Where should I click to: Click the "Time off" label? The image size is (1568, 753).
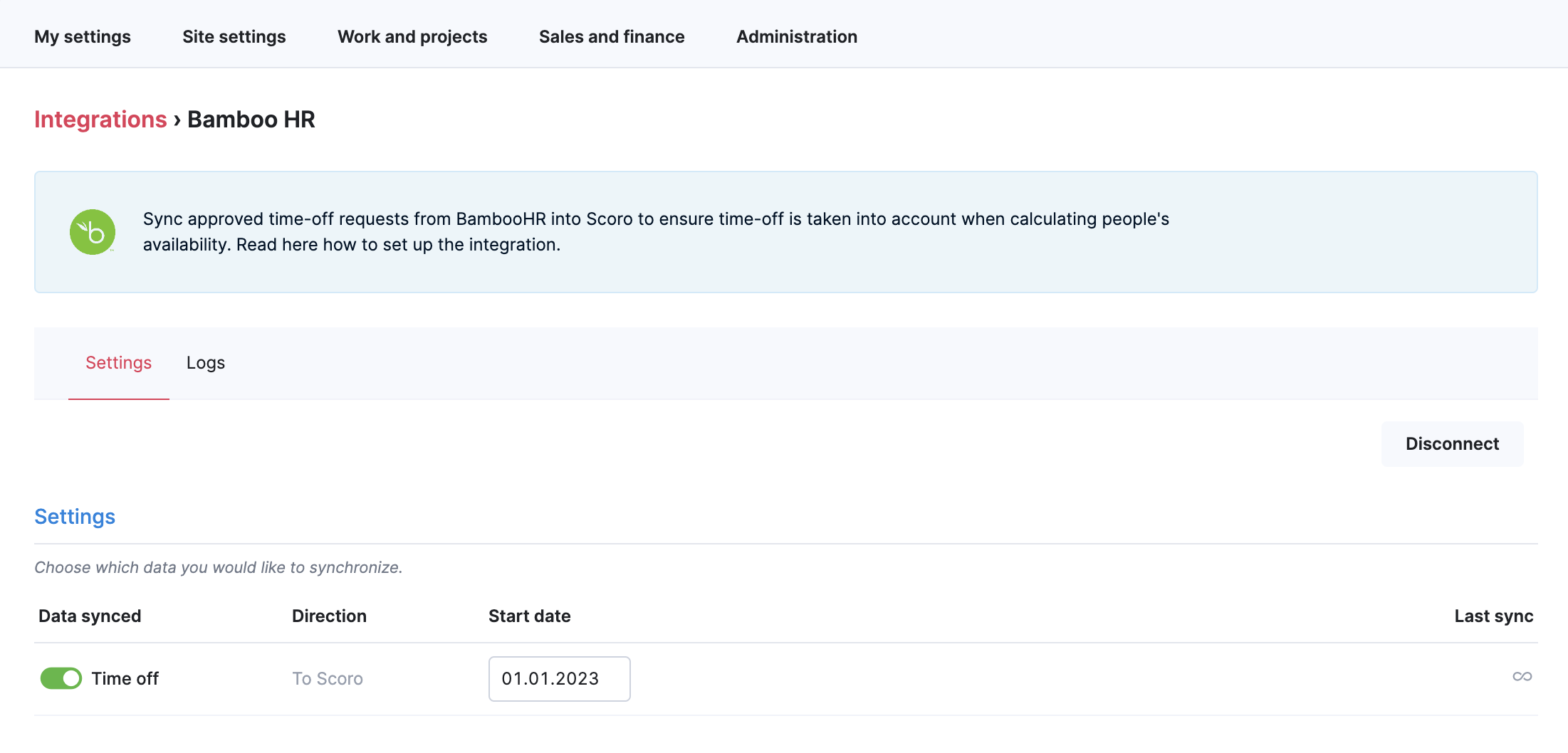125,679
